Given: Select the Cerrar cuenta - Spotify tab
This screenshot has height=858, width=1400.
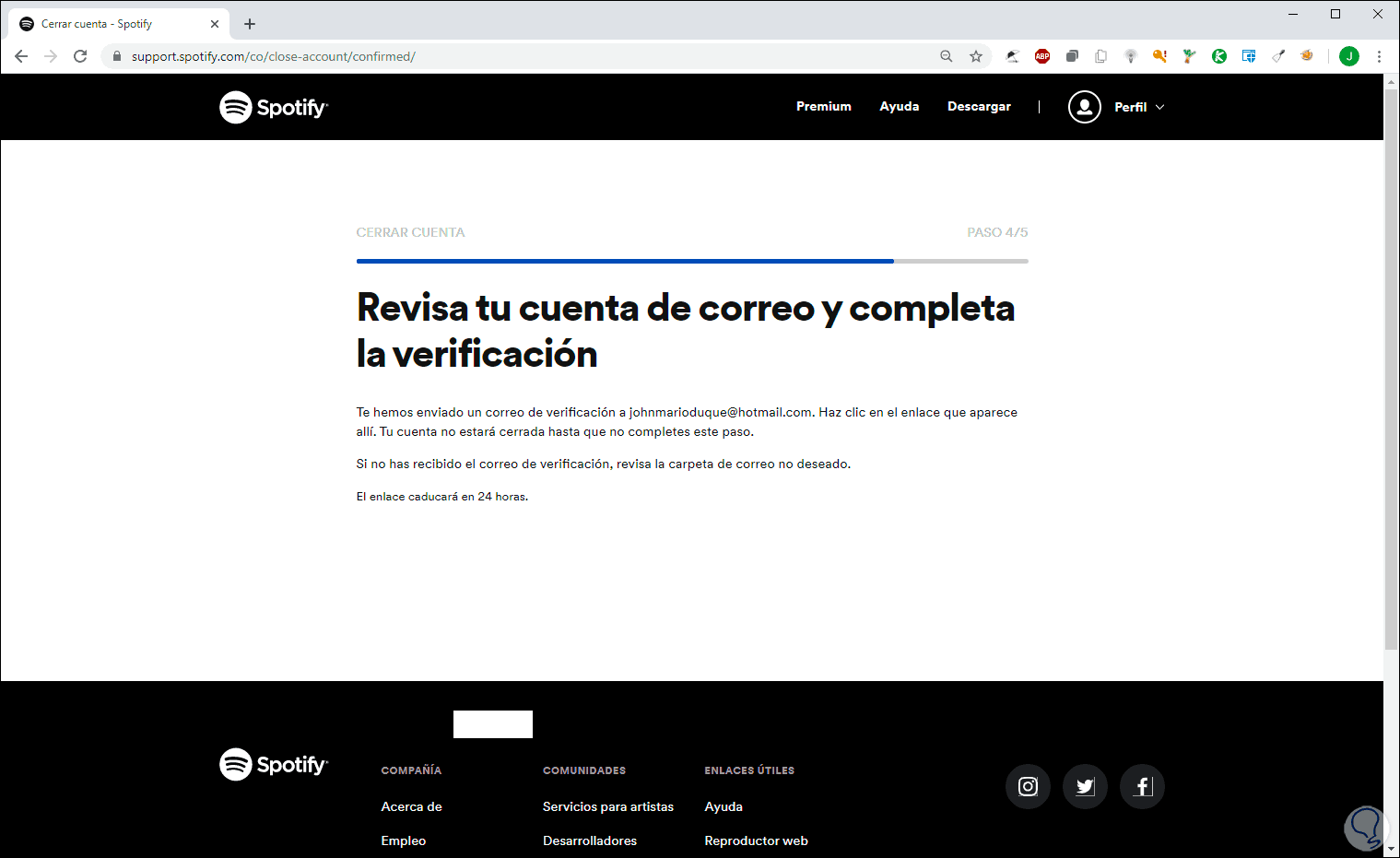Looking at the screenshot, I should click(118, 24).
